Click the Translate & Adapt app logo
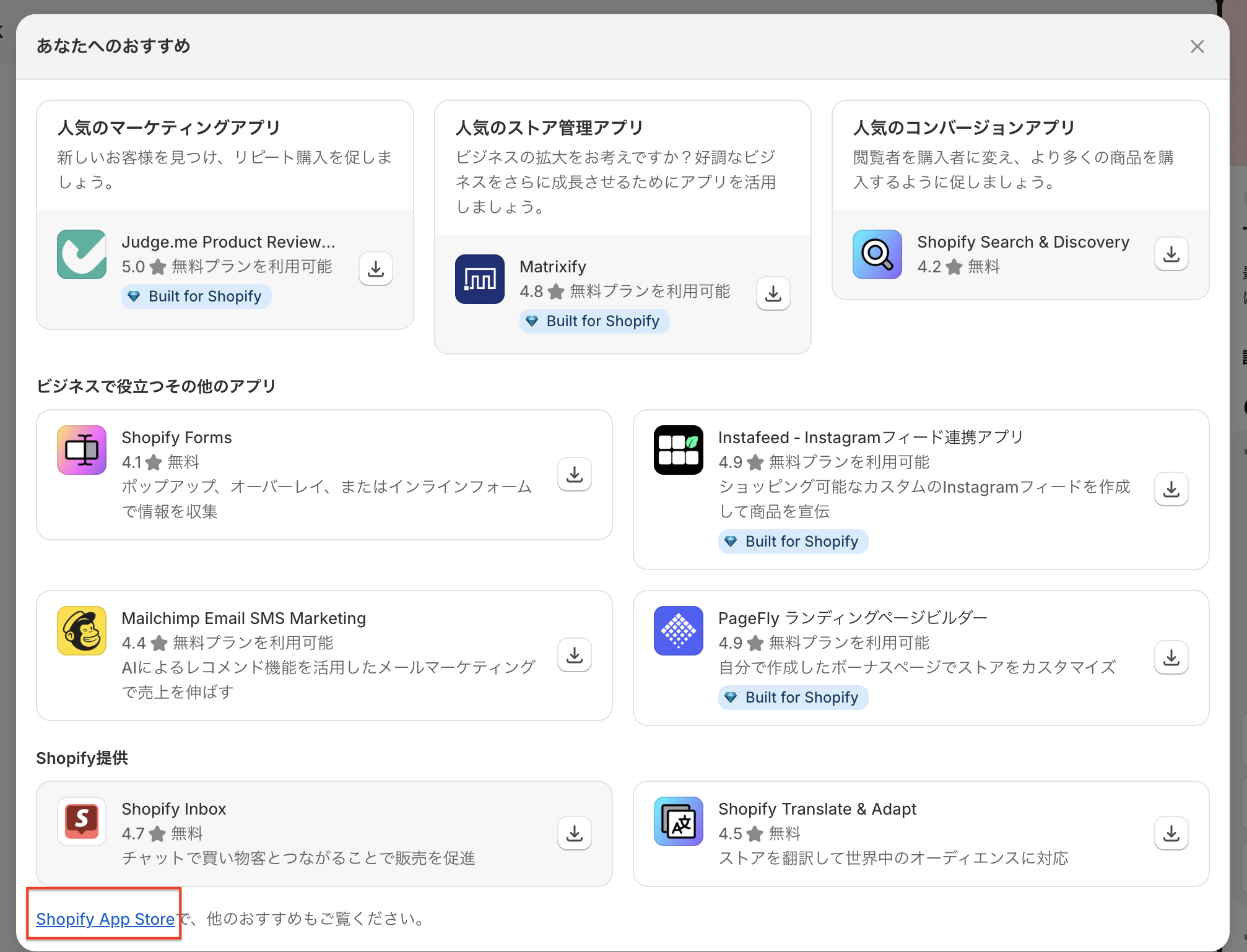The width and height of the screenshot is (1247, 952). [x=679, y=821]
